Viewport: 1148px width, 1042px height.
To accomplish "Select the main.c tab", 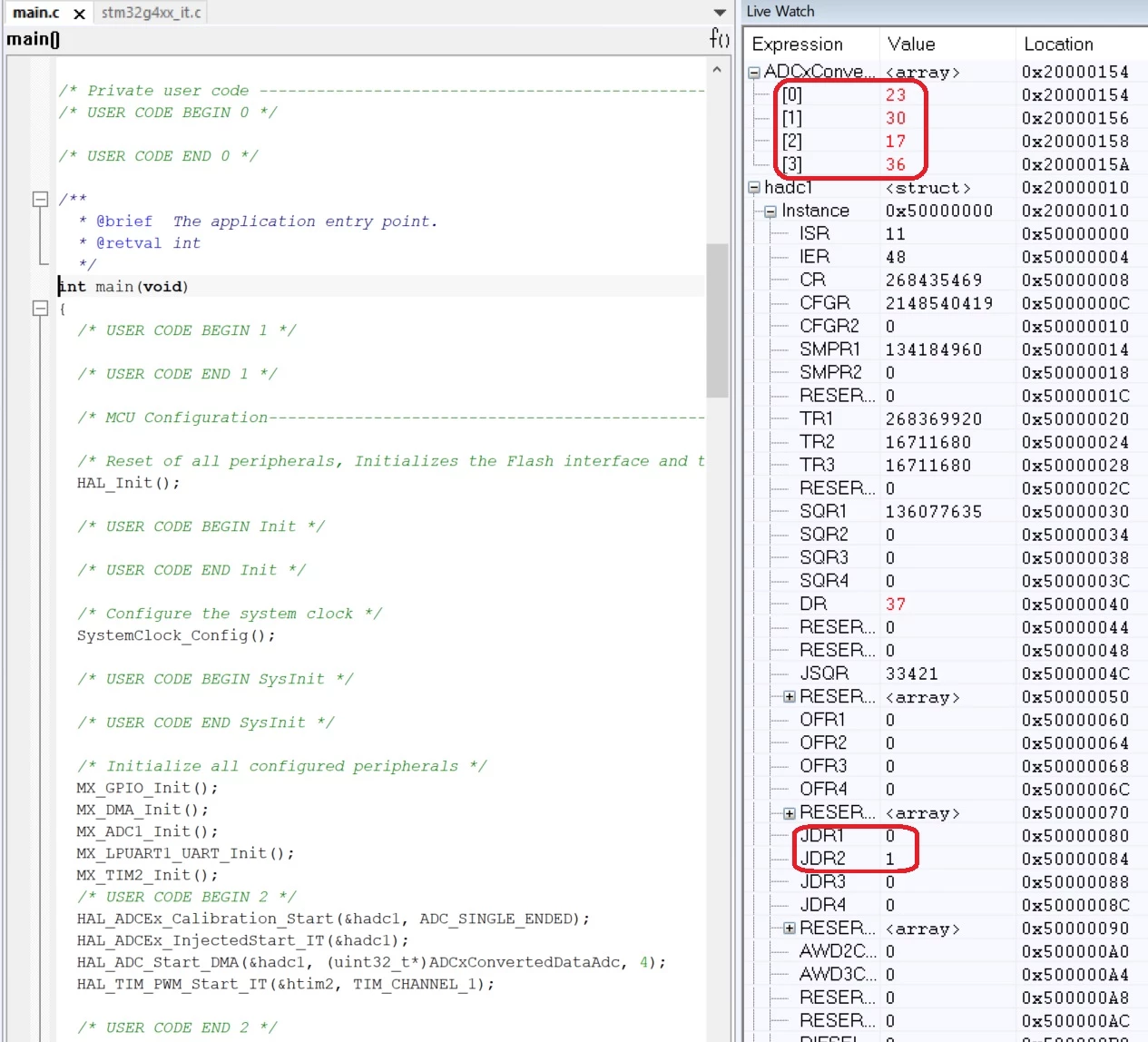I will (x=36, y=13).
